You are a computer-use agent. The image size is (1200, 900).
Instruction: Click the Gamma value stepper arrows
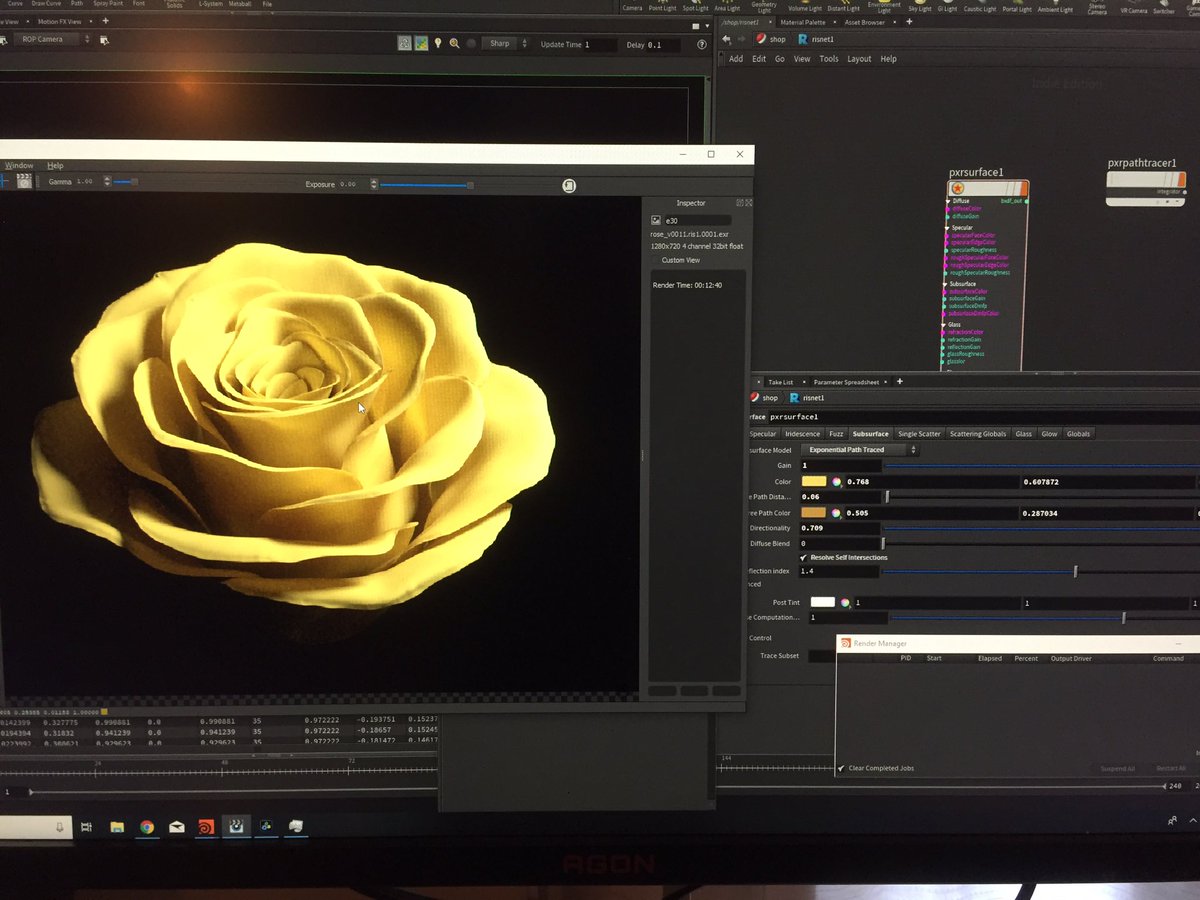pos(106,182)
